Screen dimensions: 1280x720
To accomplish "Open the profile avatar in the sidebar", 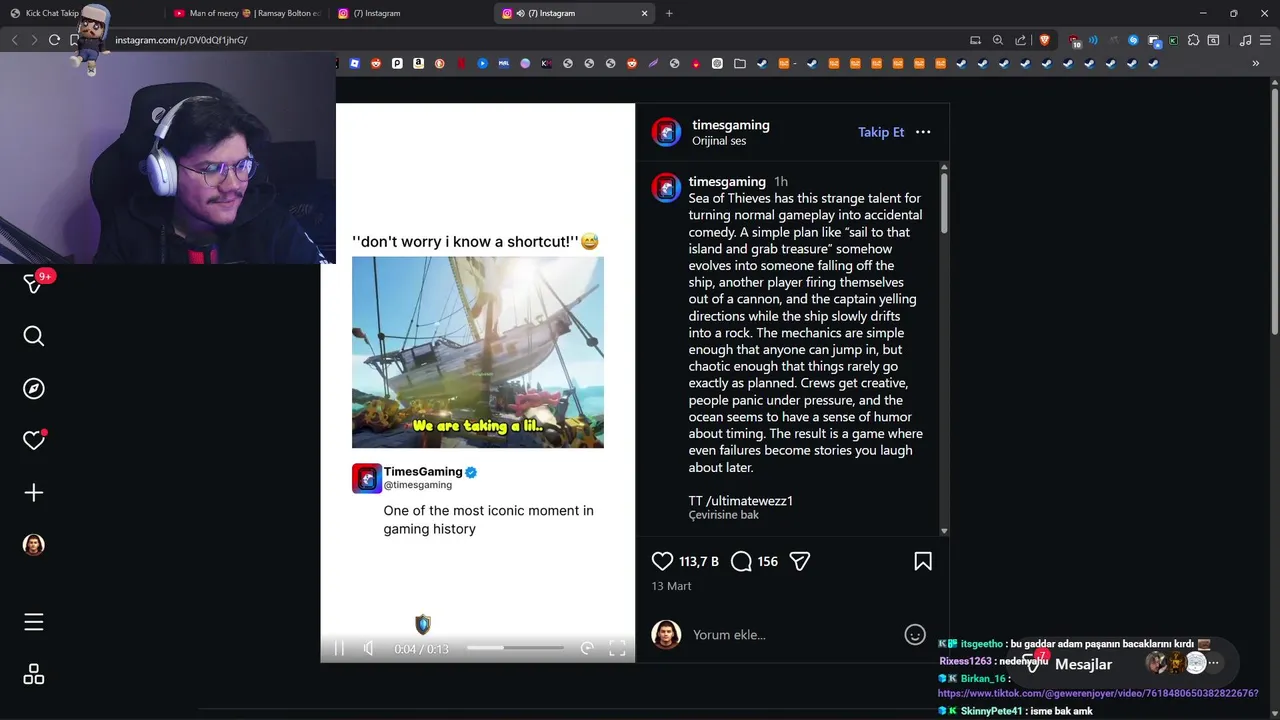I will (x=34, y=544).
